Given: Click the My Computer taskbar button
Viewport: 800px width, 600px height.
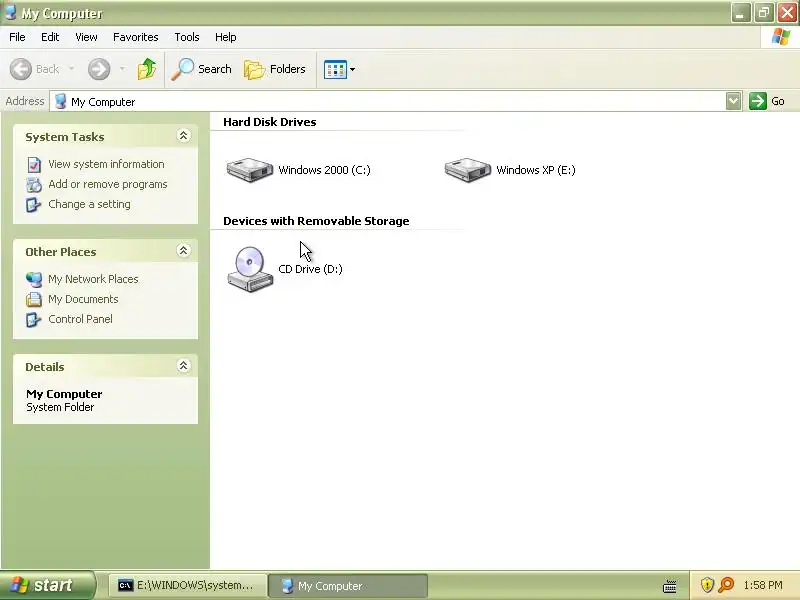Looking at the screenshot, I should pyautogui.click(x=347, y=585).
